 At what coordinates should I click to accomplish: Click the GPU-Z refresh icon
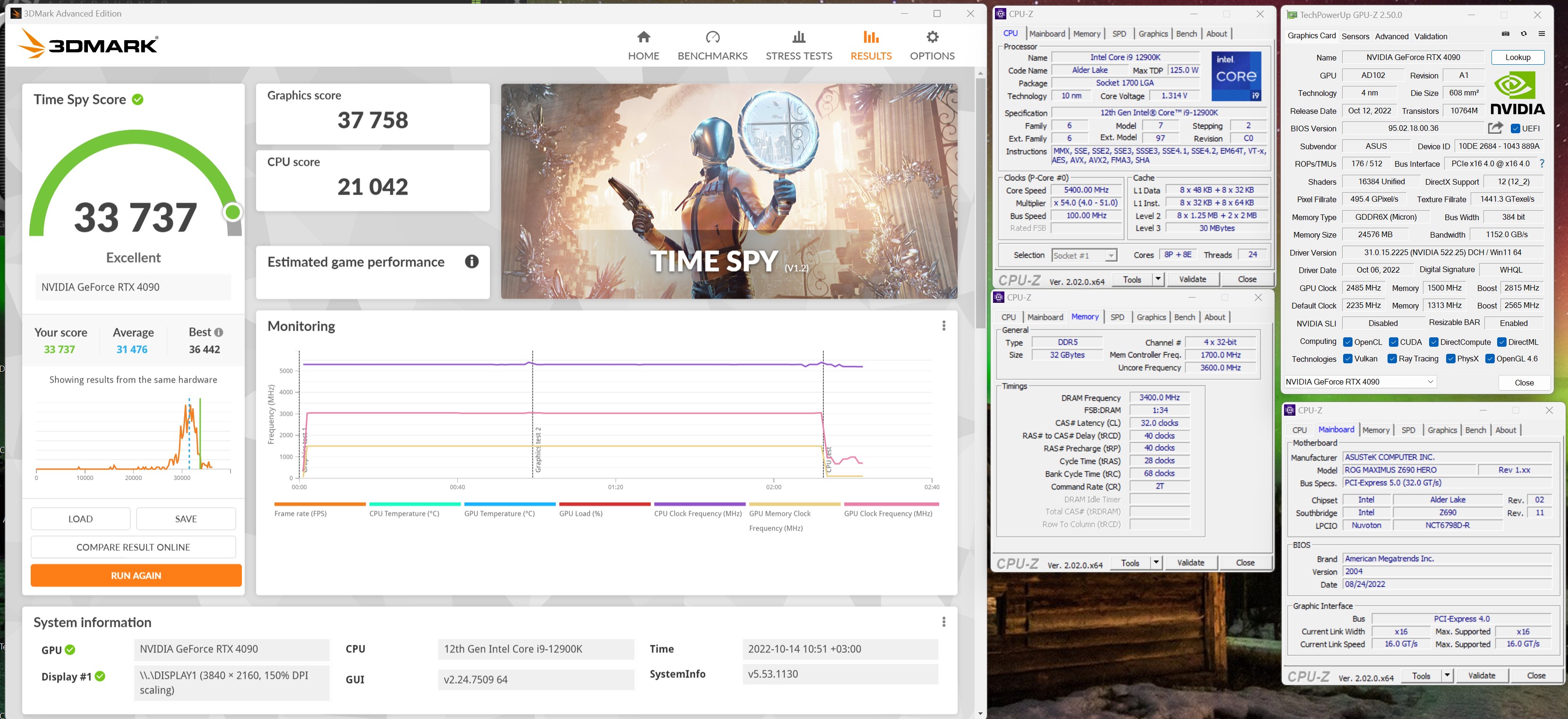[x=1524, y=34]
